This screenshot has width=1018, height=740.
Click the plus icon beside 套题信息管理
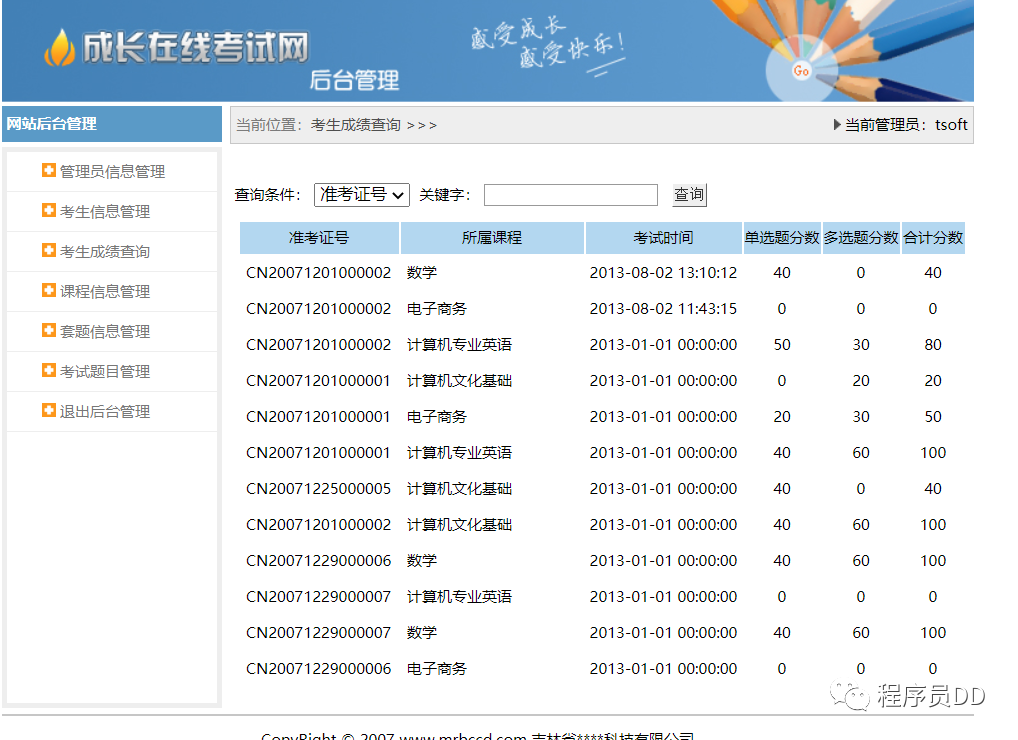click(49, 330)
